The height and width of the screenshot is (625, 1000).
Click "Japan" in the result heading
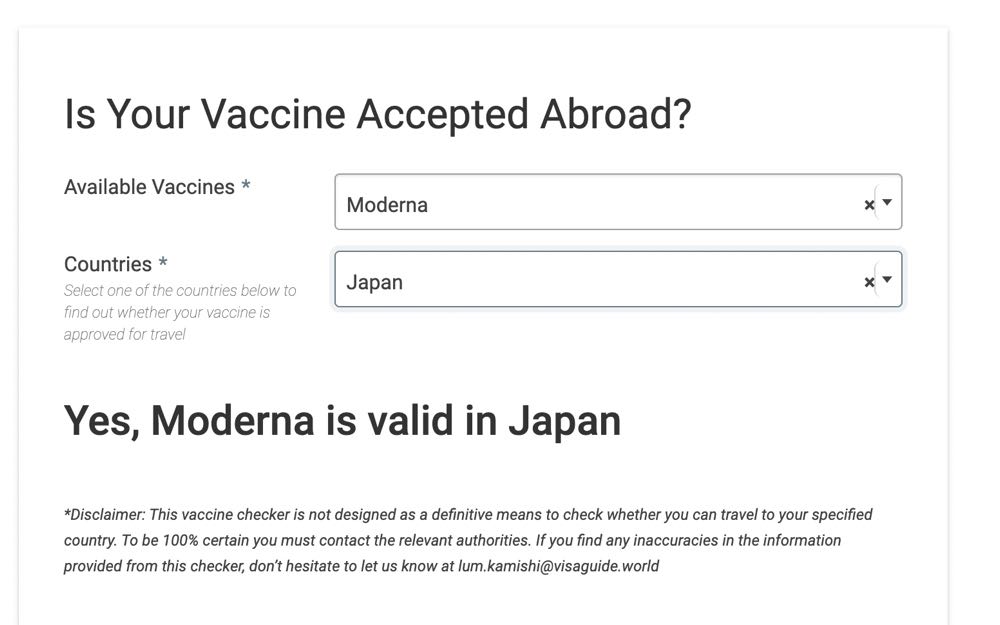pos(564,421)
